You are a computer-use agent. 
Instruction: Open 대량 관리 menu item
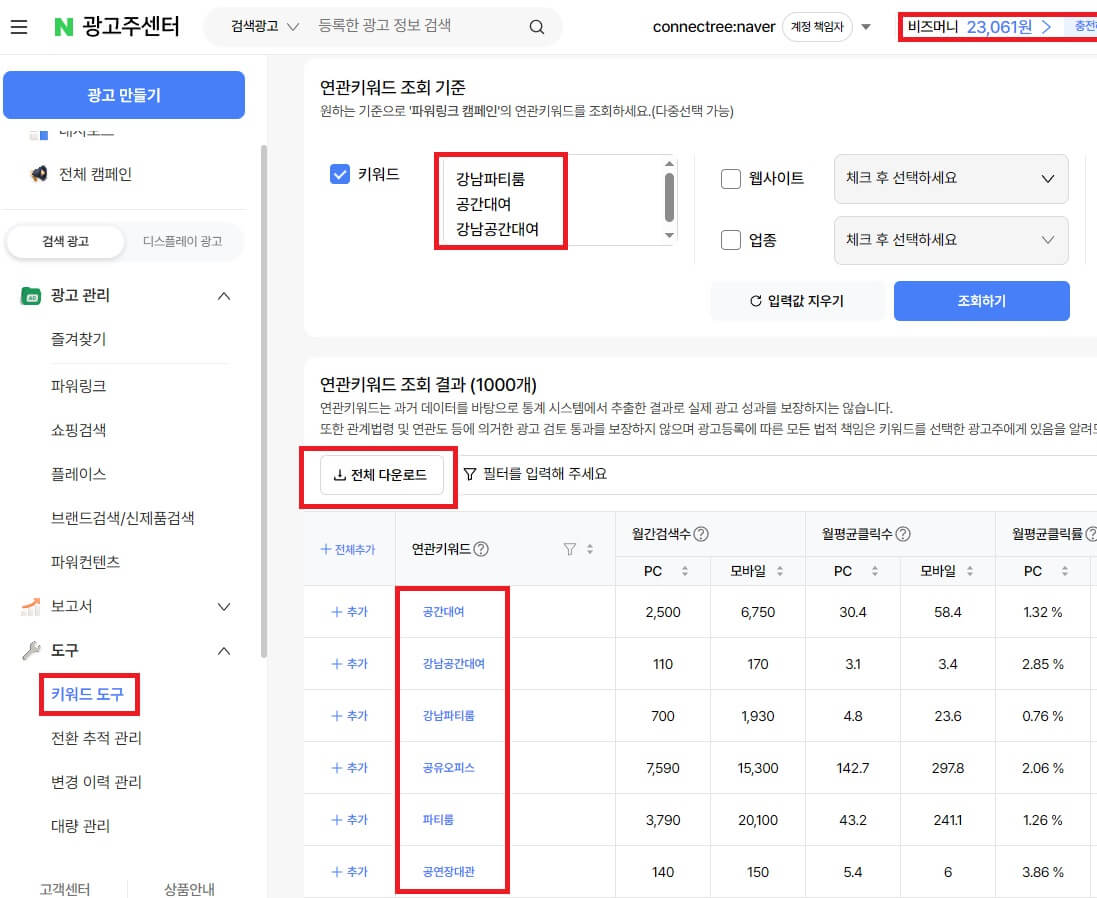[x=80, y=826]
